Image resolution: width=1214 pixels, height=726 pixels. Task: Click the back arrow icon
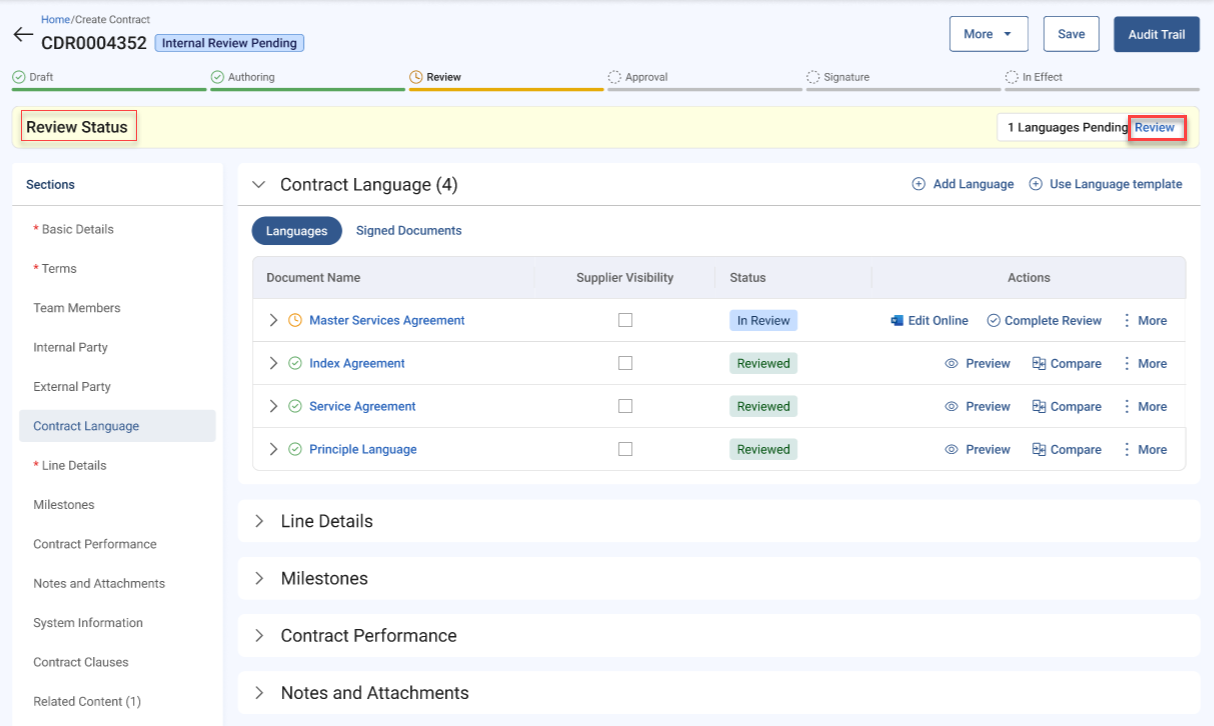coord(23,35)
